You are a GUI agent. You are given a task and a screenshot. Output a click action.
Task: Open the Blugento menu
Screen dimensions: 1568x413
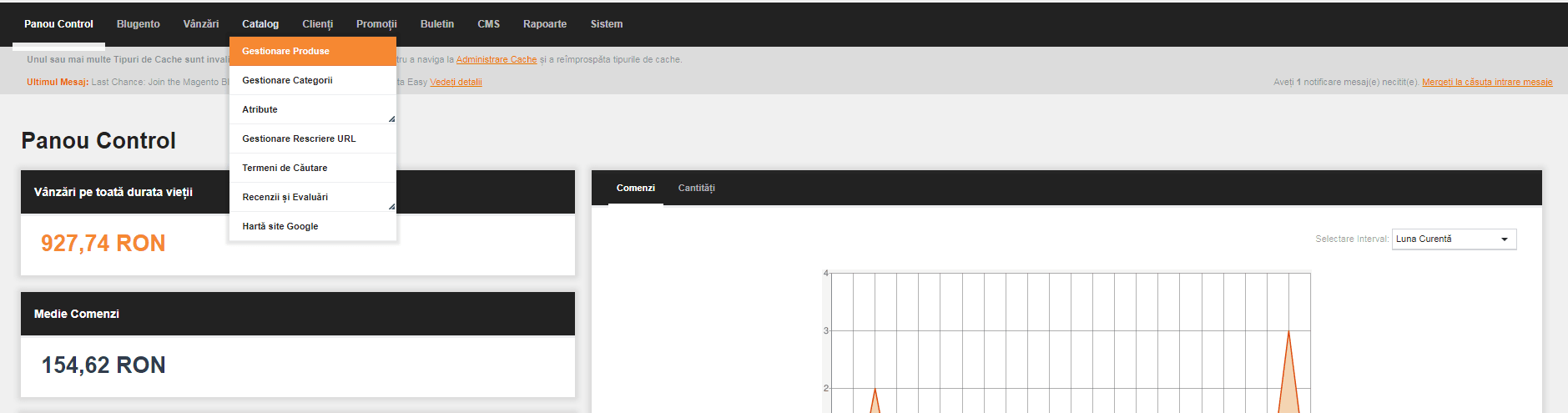(x=139, y=24)
